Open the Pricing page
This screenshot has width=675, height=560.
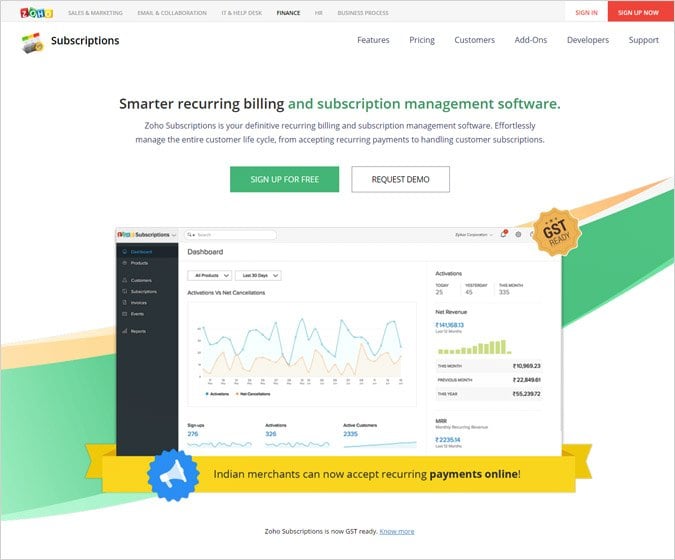click(x=422, y=40)
